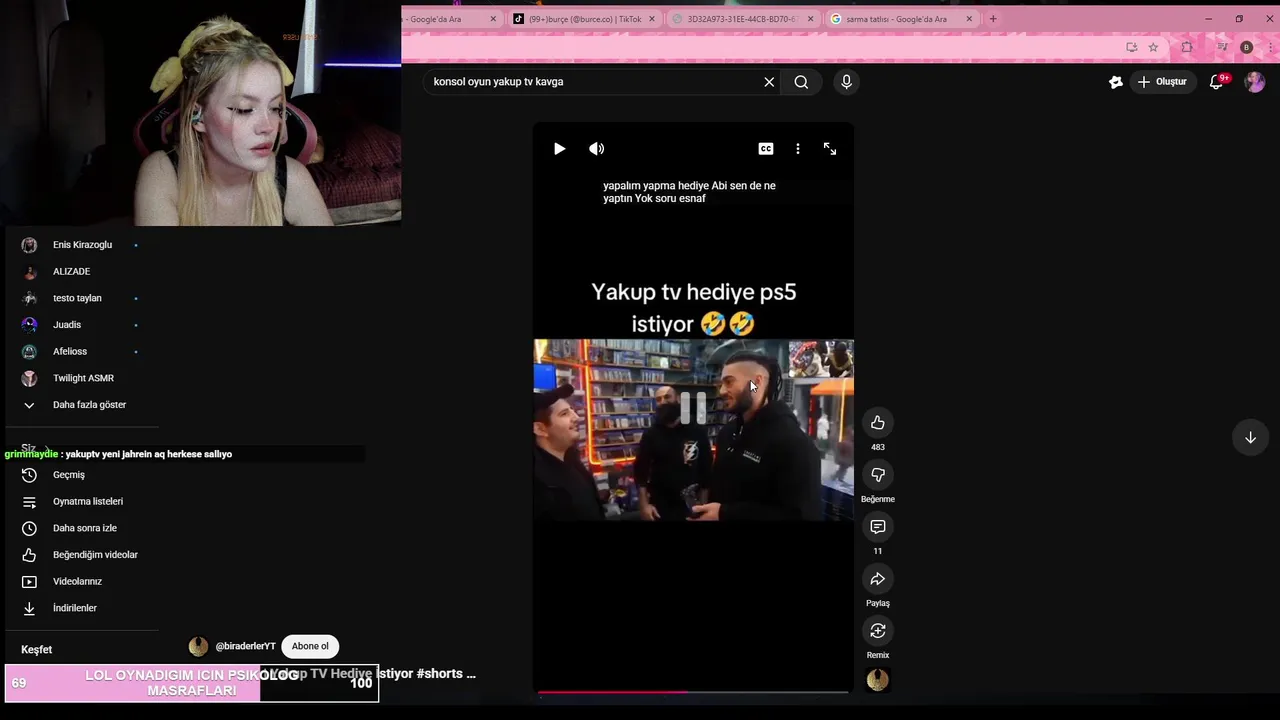Play the paused YouTube Short

coord(559,149)
